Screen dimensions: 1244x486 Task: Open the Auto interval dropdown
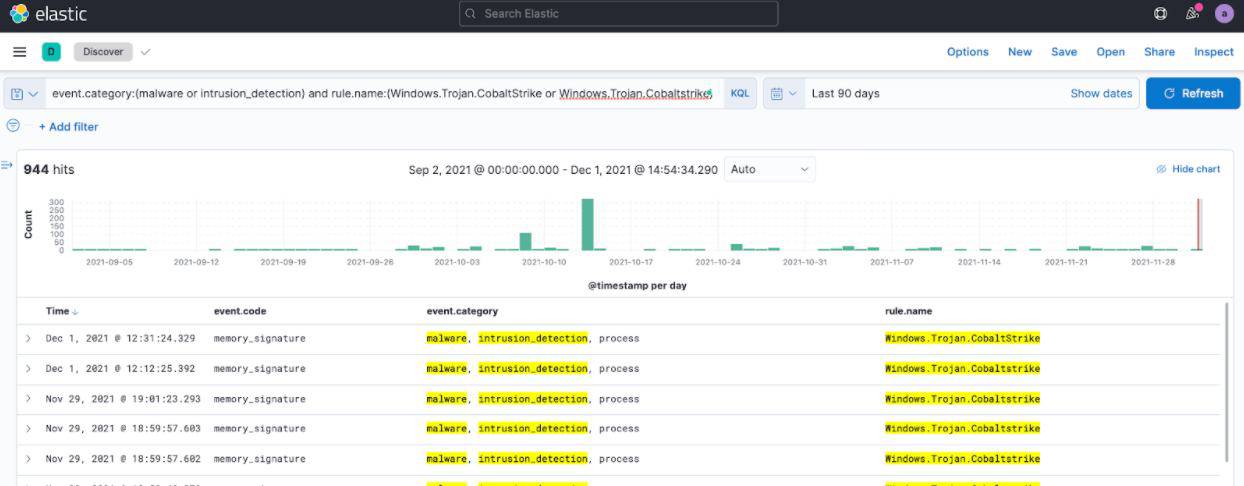click(769, 170)
